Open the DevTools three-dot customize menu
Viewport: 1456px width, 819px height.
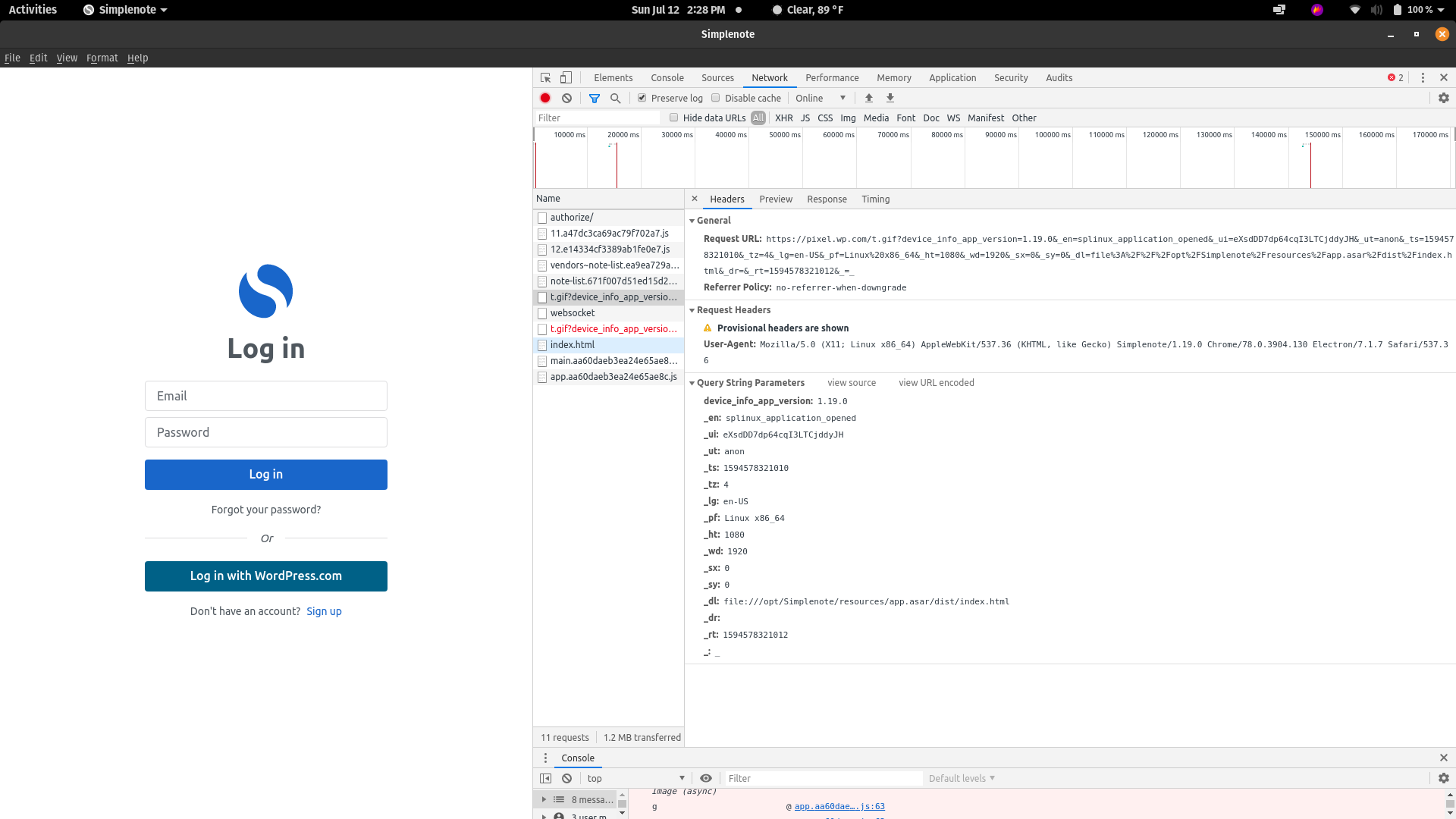pyautogui.click(x=1423, y=77)
